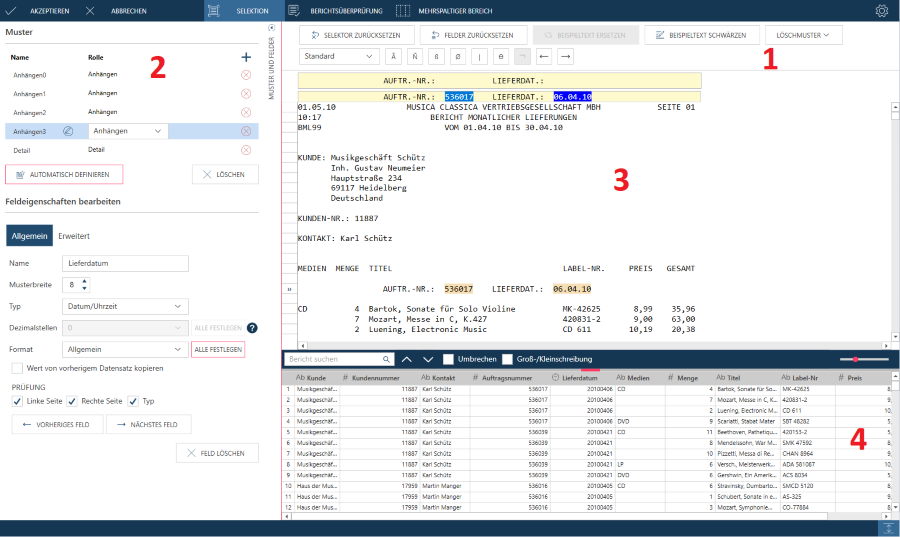The height and width of the screenshot is (537, 900).
Task: Switch to the Erweitert tab
Action: tap(74, 236)
